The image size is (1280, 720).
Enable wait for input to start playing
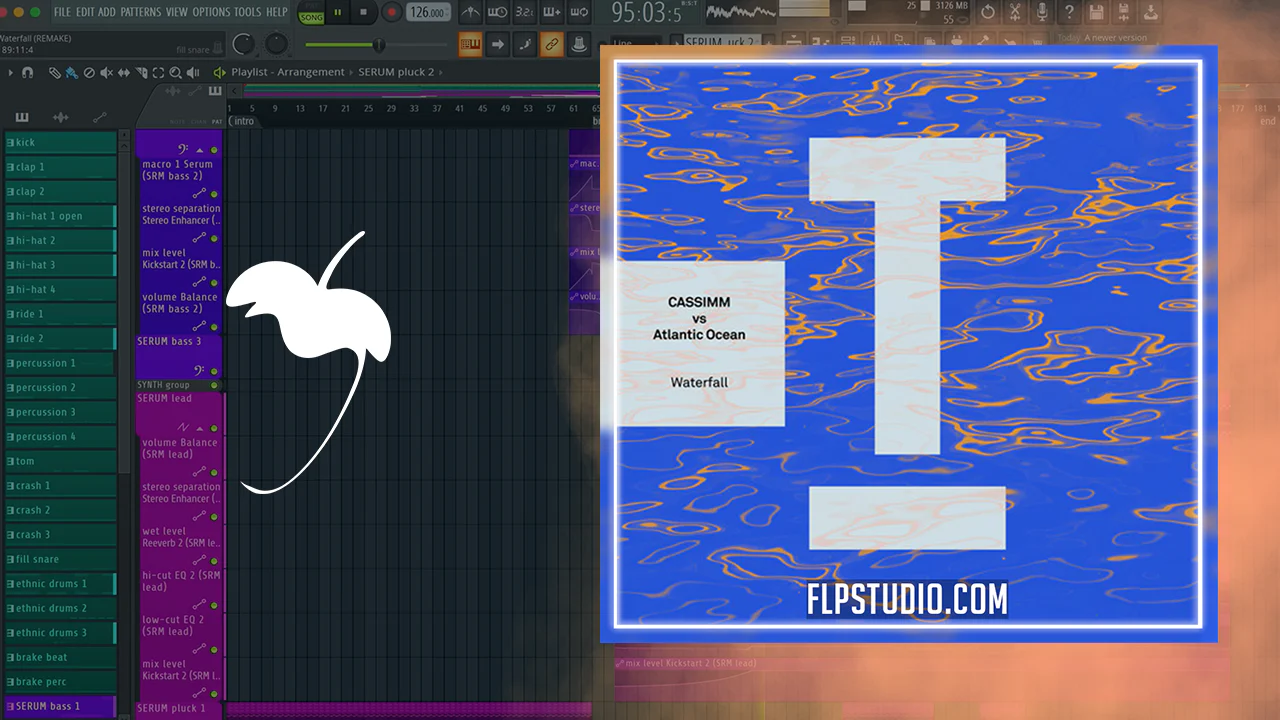tap(497, 13)
